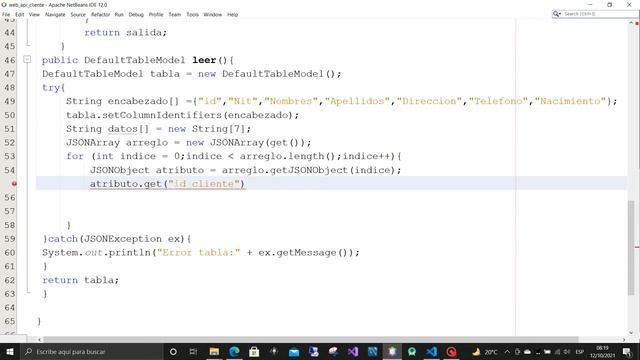Open Microsoft Store from the taskbar
Viewport: 640px width, 360px height.
point(254,351)
